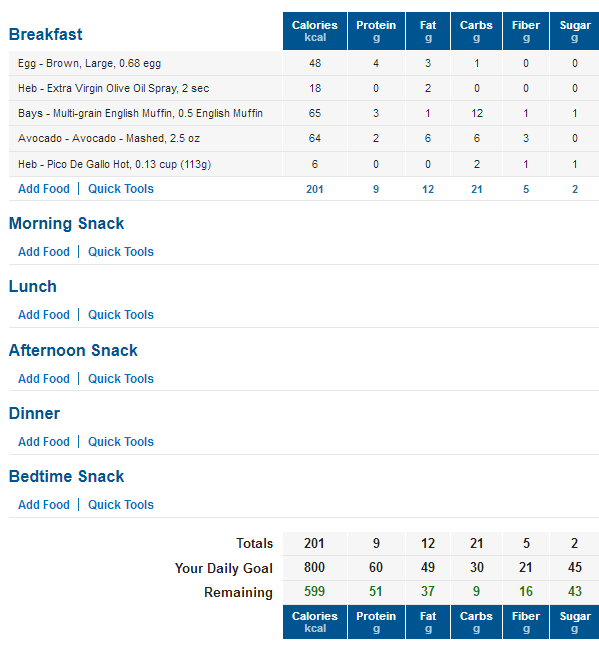599x652 pixels.
Task: Open Quick Tools under Morning Snack
Action: pyautogui.click(x=121, y=252)
